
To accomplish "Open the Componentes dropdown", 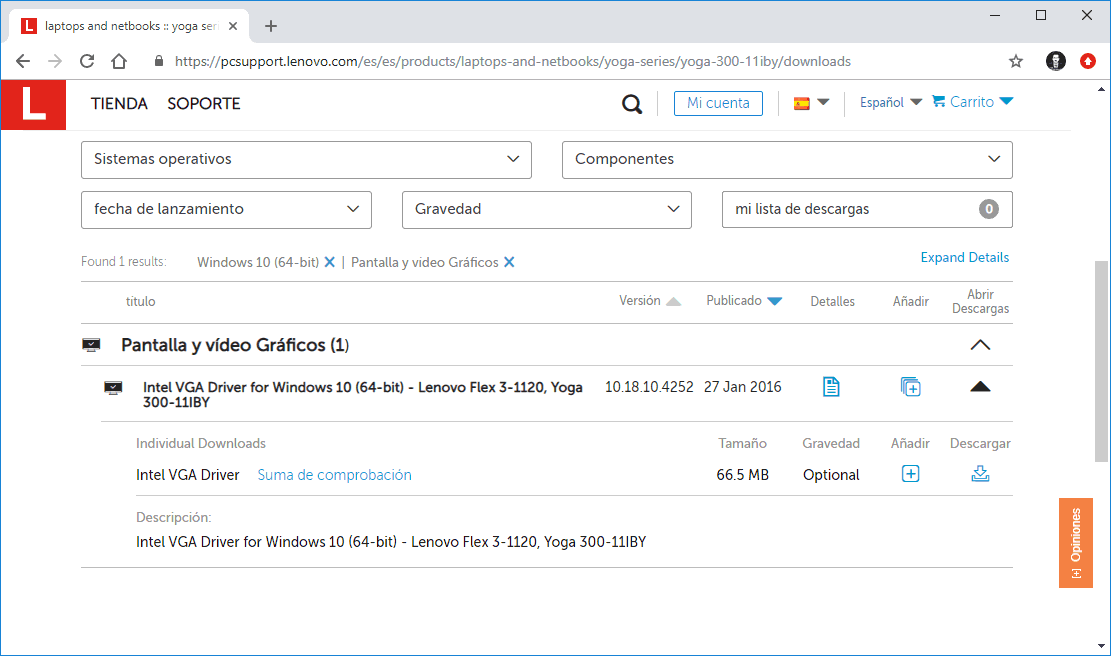I will click(x=787, y=159).
